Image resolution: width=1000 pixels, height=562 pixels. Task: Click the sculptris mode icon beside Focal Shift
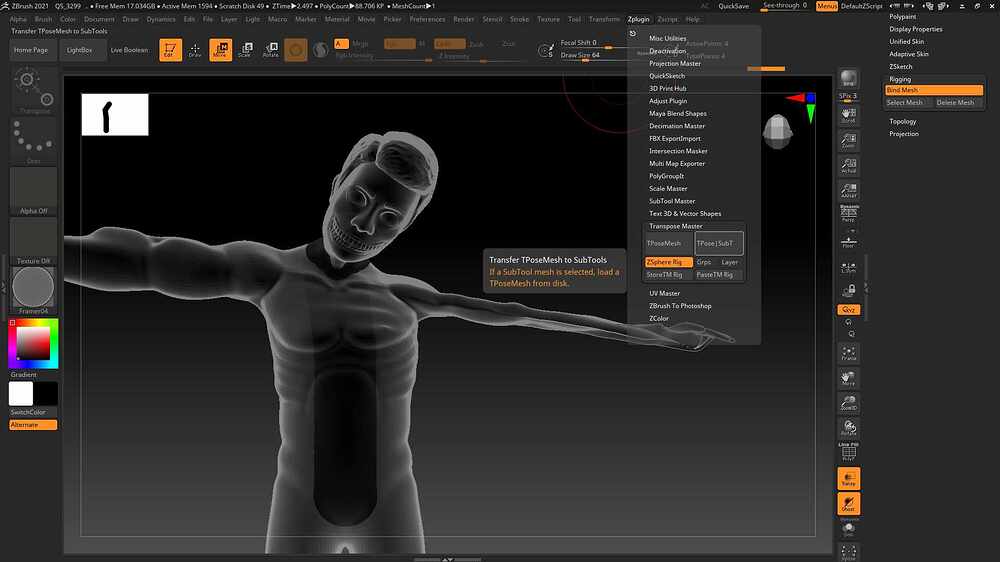tap(547, 50)
